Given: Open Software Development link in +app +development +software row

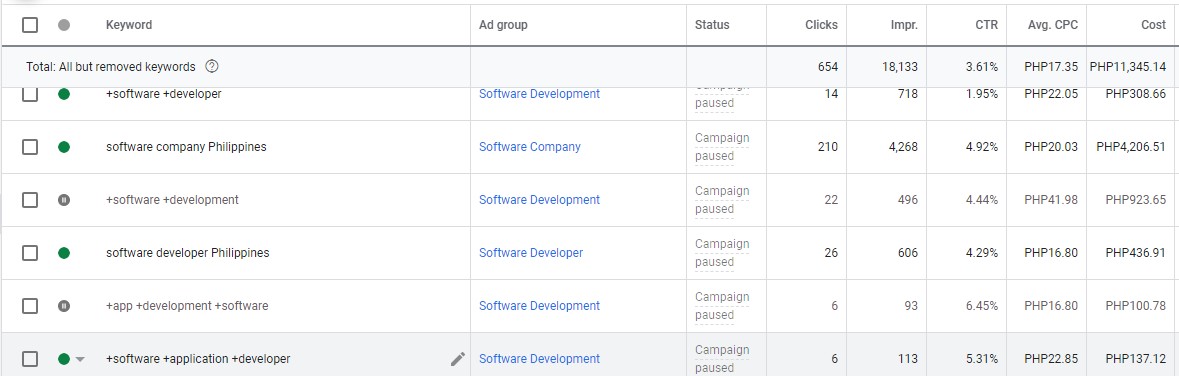Looking at the screenshot, I should click(539, 306).
